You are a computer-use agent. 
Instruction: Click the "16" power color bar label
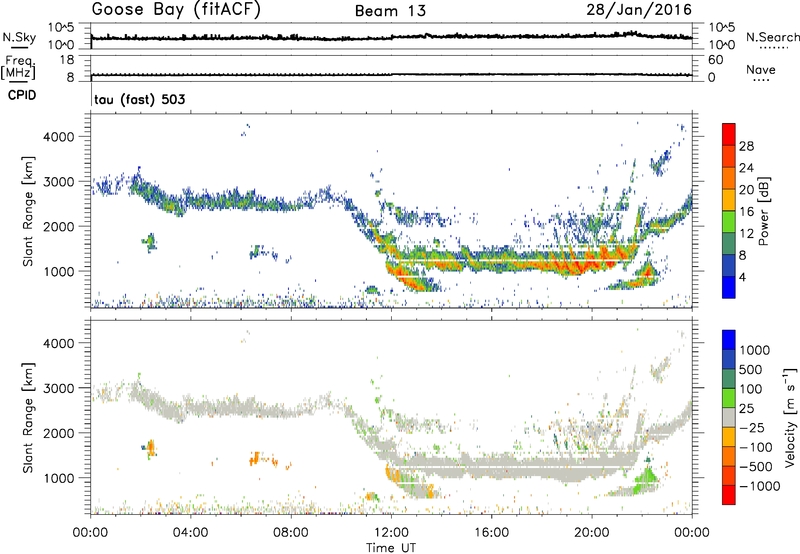(746, 212)
